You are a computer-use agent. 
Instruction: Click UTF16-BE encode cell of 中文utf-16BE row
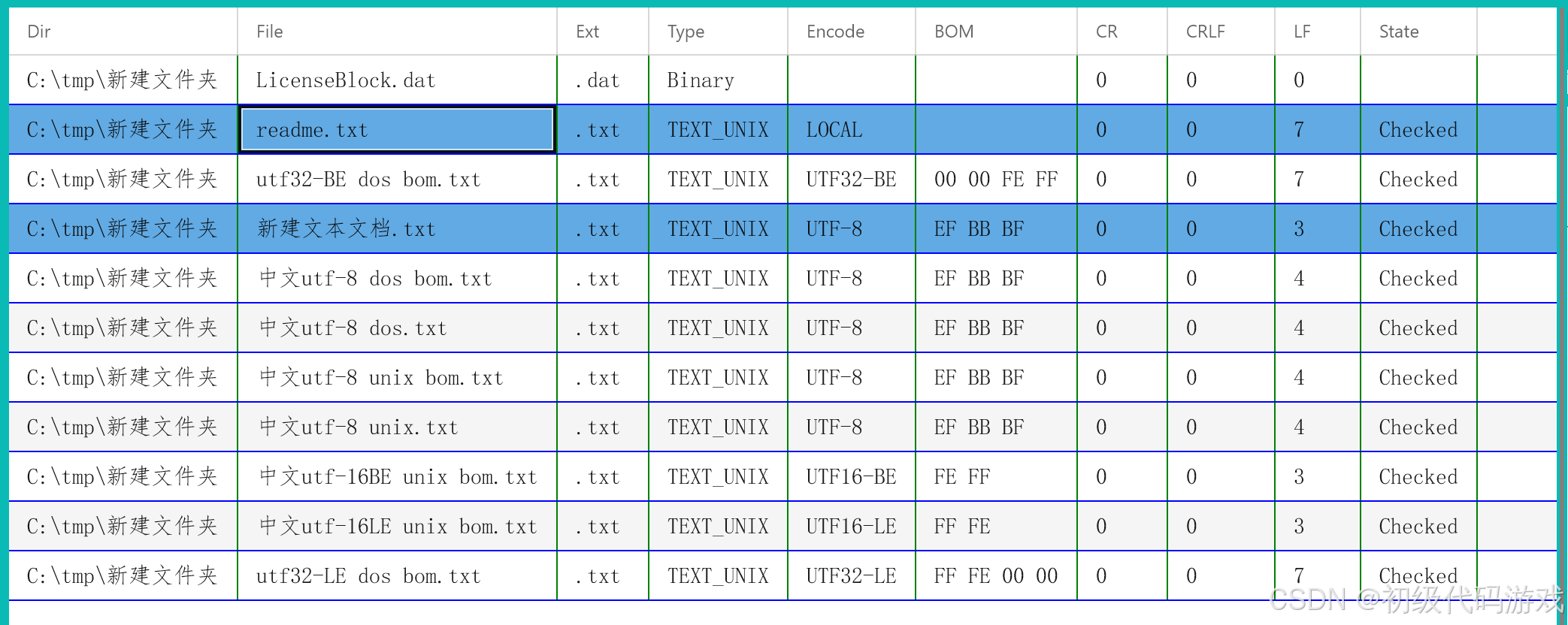point(850,476)
